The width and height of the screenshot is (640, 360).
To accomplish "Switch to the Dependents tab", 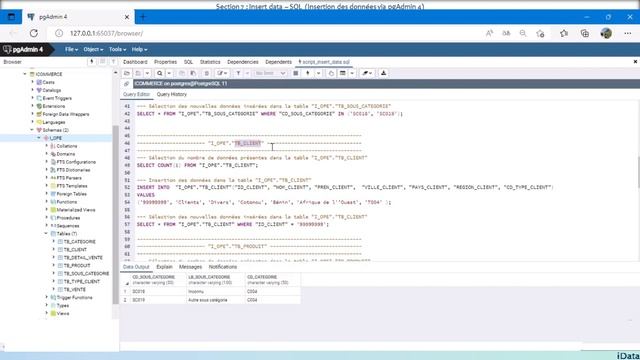I will (x=278, y=62).
